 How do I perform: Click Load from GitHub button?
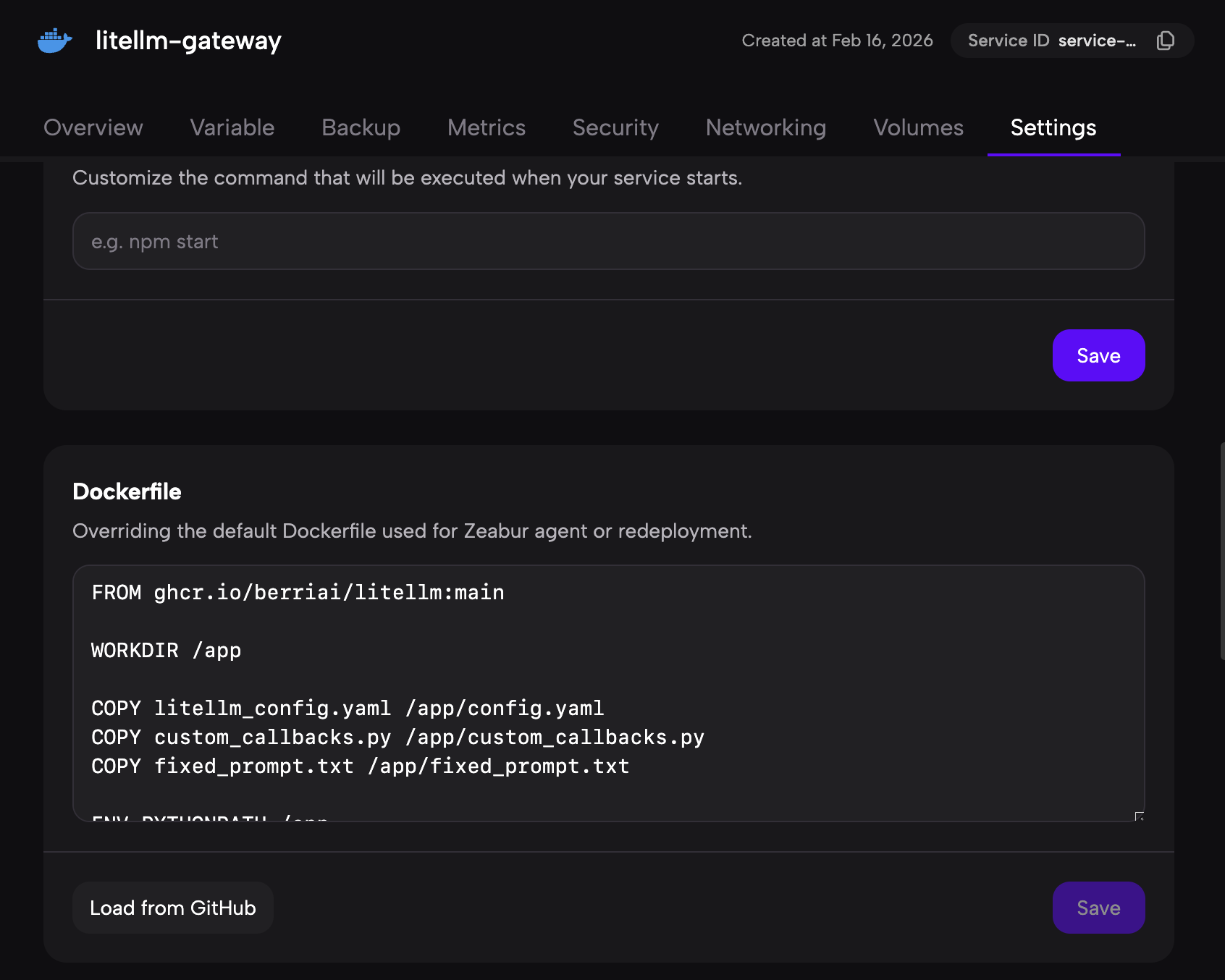173,908
